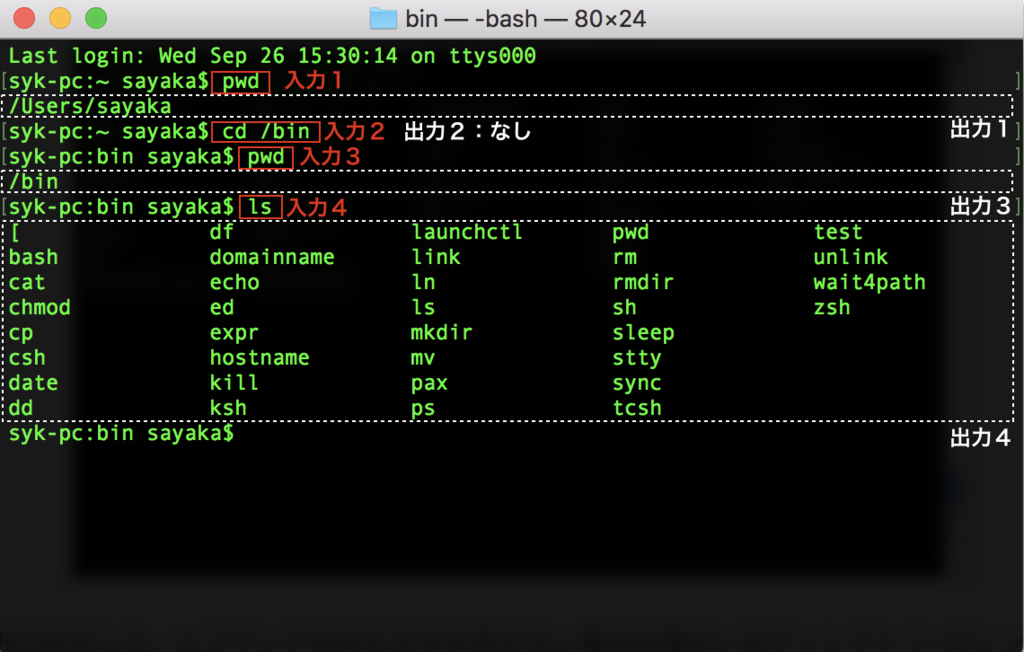Image resolution: width=1024 pixels, height=652 pixels.
Task: Click 'kill' in the ls listing
Action: [x=234, y=383]
